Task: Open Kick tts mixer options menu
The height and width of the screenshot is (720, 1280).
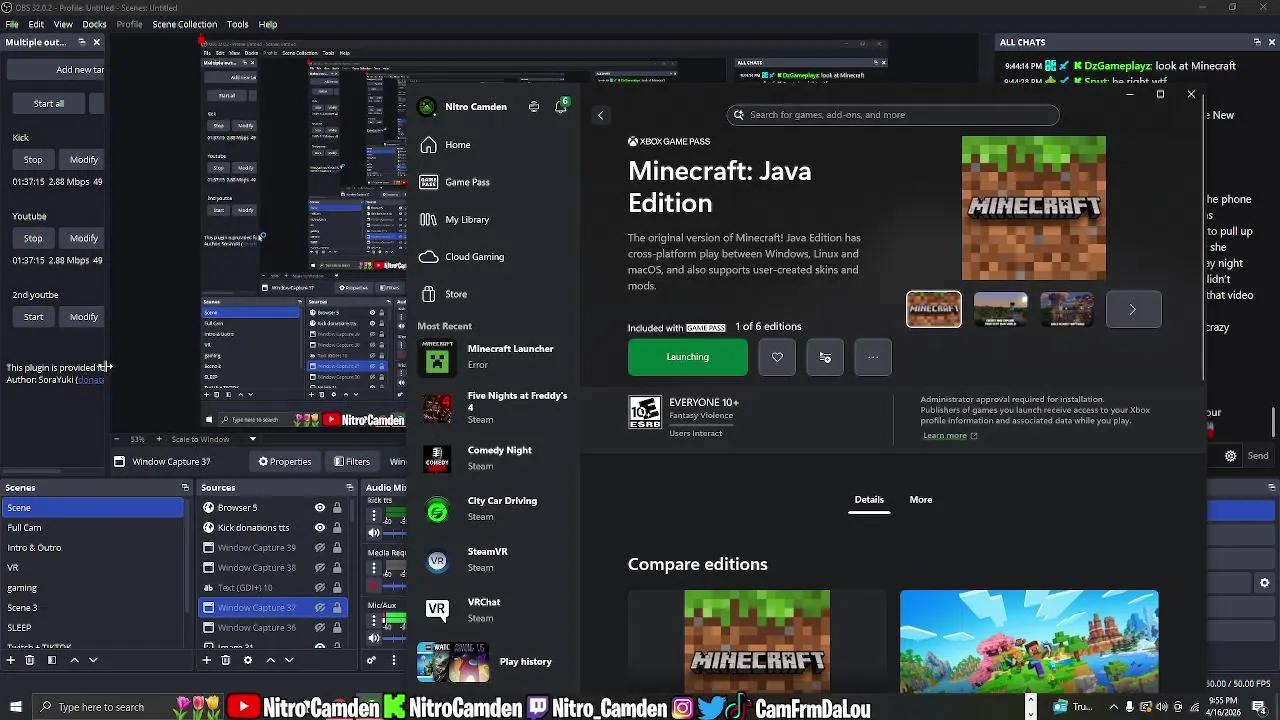Action: click(374, 516)
